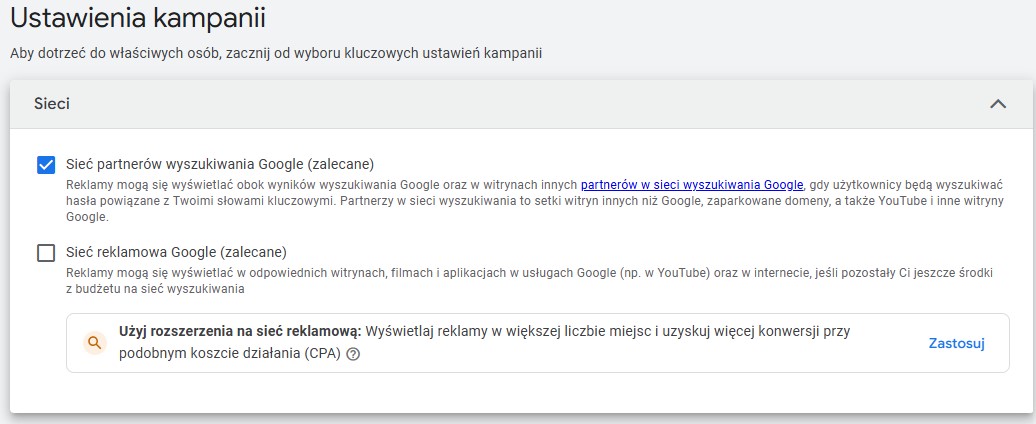This screenshot has width=1036, height=424.
Task: Click the Sieci section title
Action: pyautogui.click(x=52, y=104)
